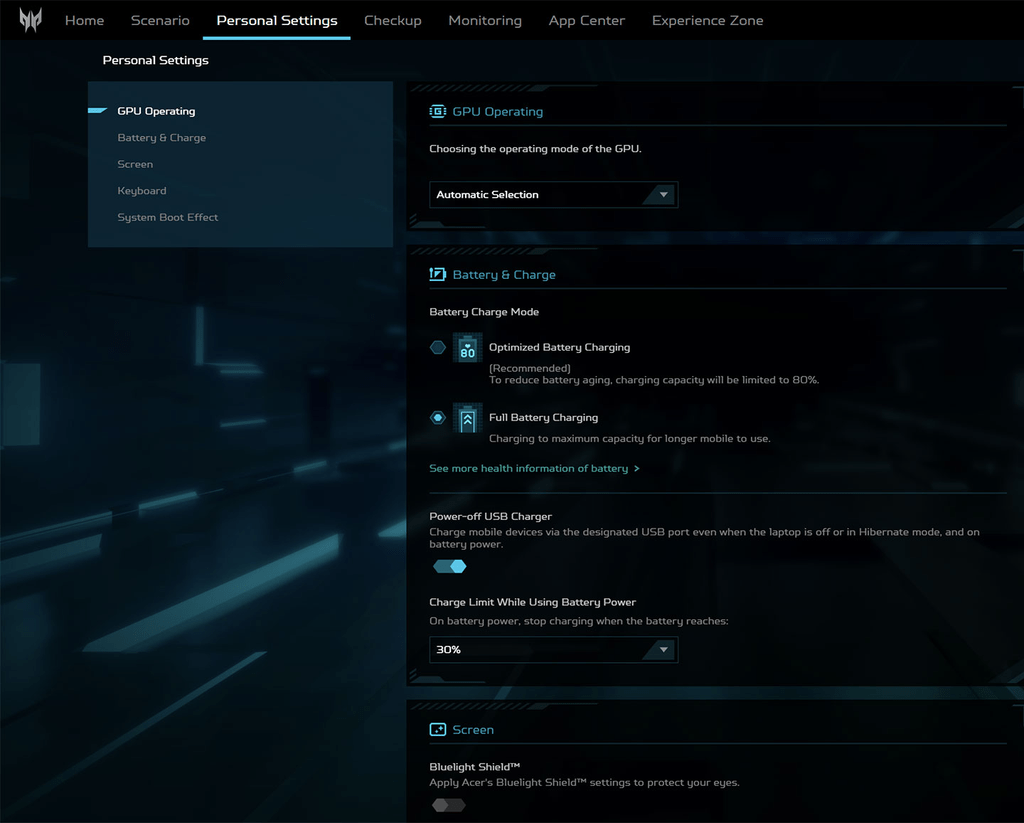Click the Screen section icon
1024x823 pixels.
[x=438, y=730]
